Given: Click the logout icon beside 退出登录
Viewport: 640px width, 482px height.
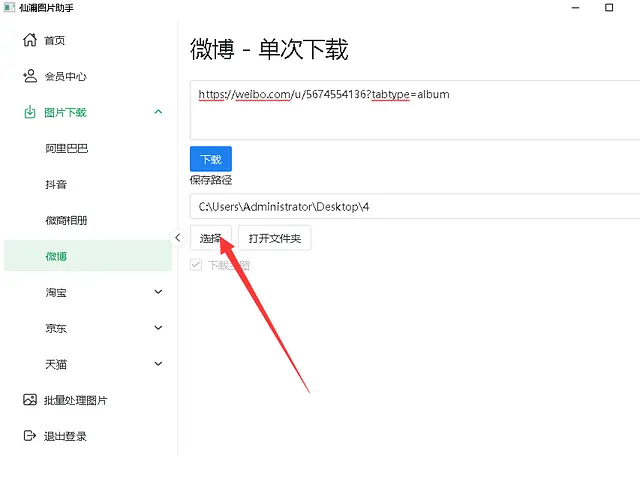Looking at the screenshot, I should pos(30,436).
